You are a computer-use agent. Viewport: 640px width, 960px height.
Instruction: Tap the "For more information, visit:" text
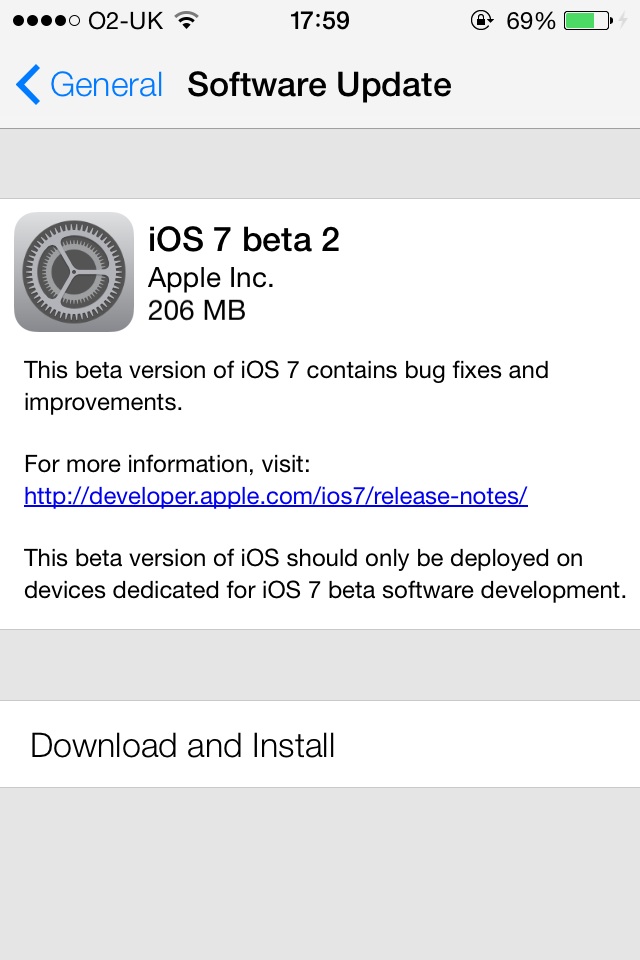168,465
